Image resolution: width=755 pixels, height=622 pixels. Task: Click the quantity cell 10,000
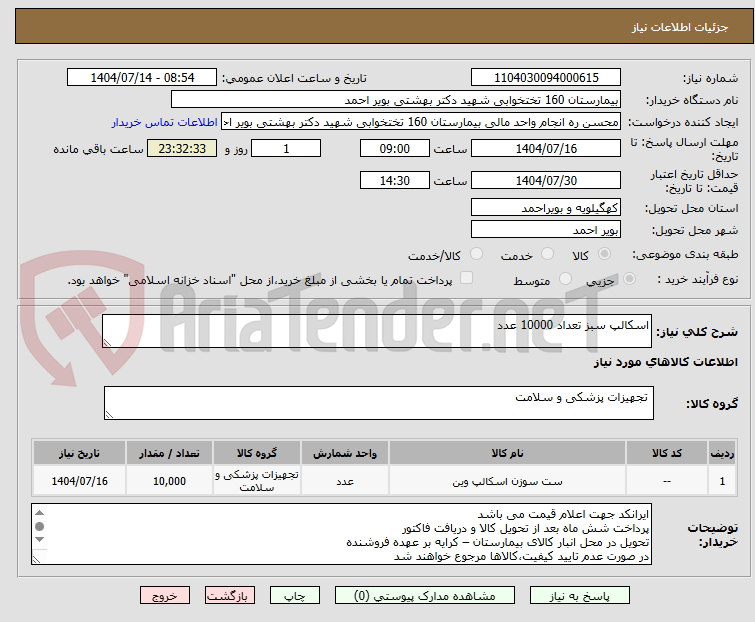tap(169, 481)
